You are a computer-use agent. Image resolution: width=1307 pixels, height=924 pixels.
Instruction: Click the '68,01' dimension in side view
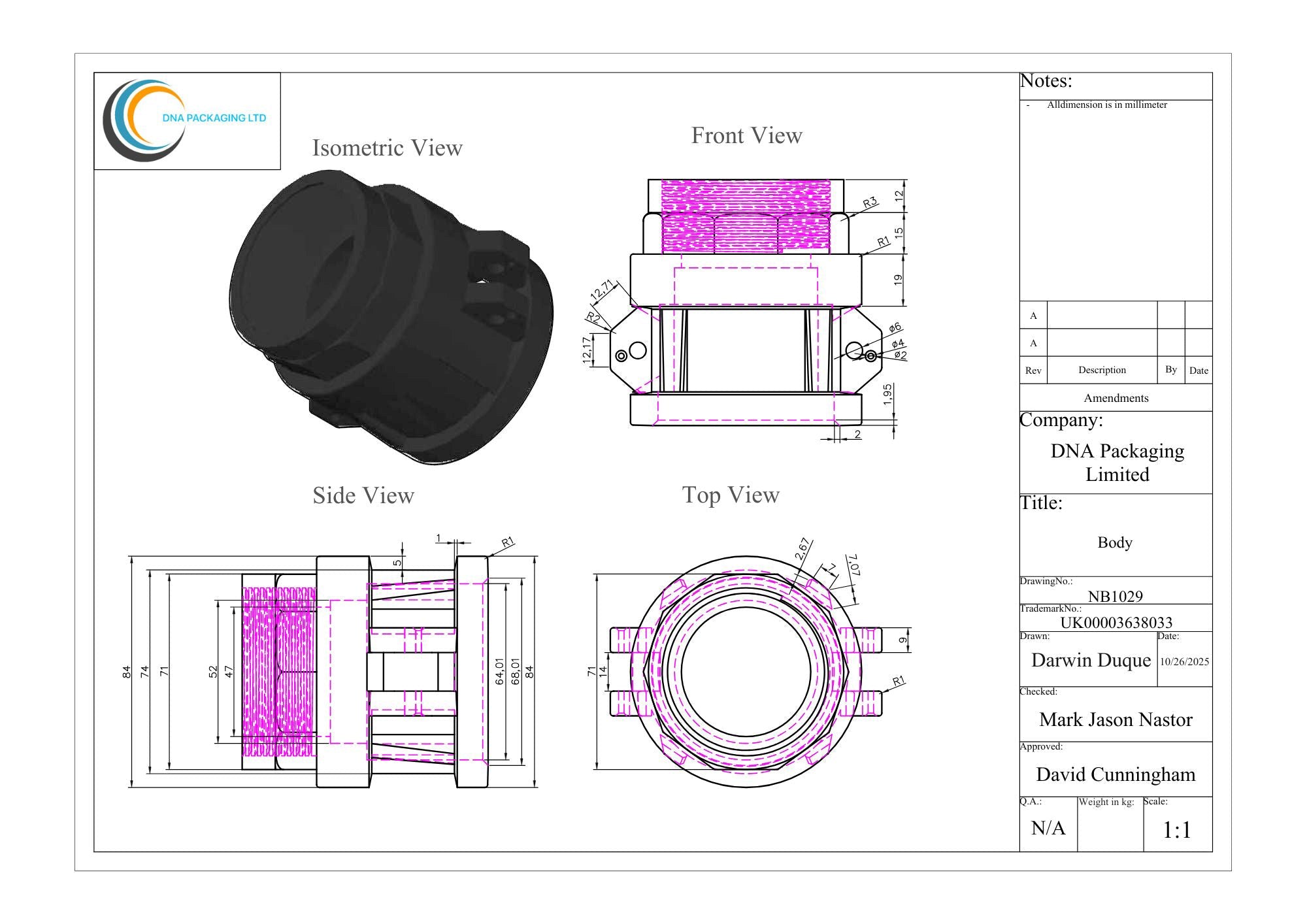coord(516,672)
